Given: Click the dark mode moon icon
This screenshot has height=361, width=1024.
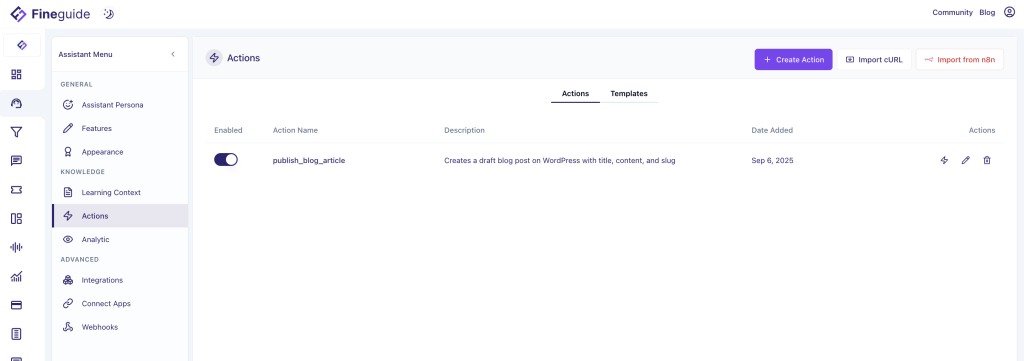Looking at the screenshot, I should point(109,14).
